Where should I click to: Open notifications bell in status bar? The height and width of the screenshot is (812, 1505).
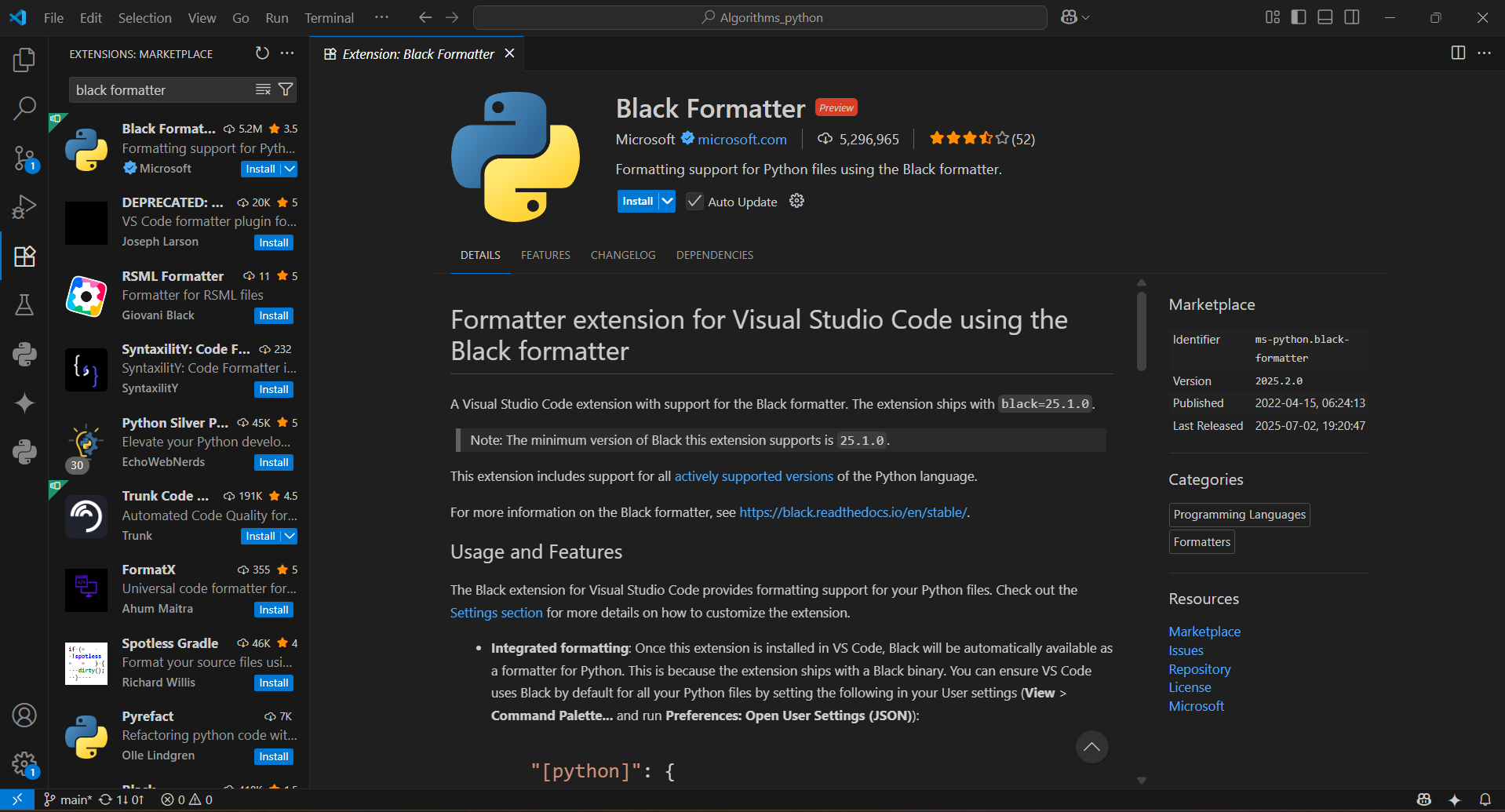(x=1485, y=799)
